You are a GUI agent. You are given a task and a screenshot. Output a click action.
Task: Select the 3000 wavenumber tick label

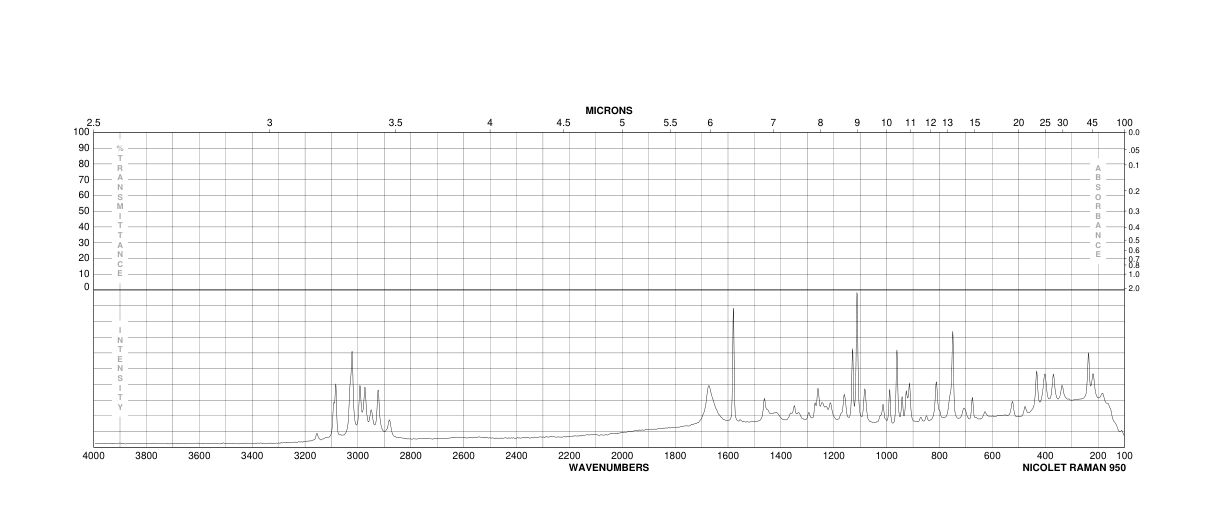(358, 456)
